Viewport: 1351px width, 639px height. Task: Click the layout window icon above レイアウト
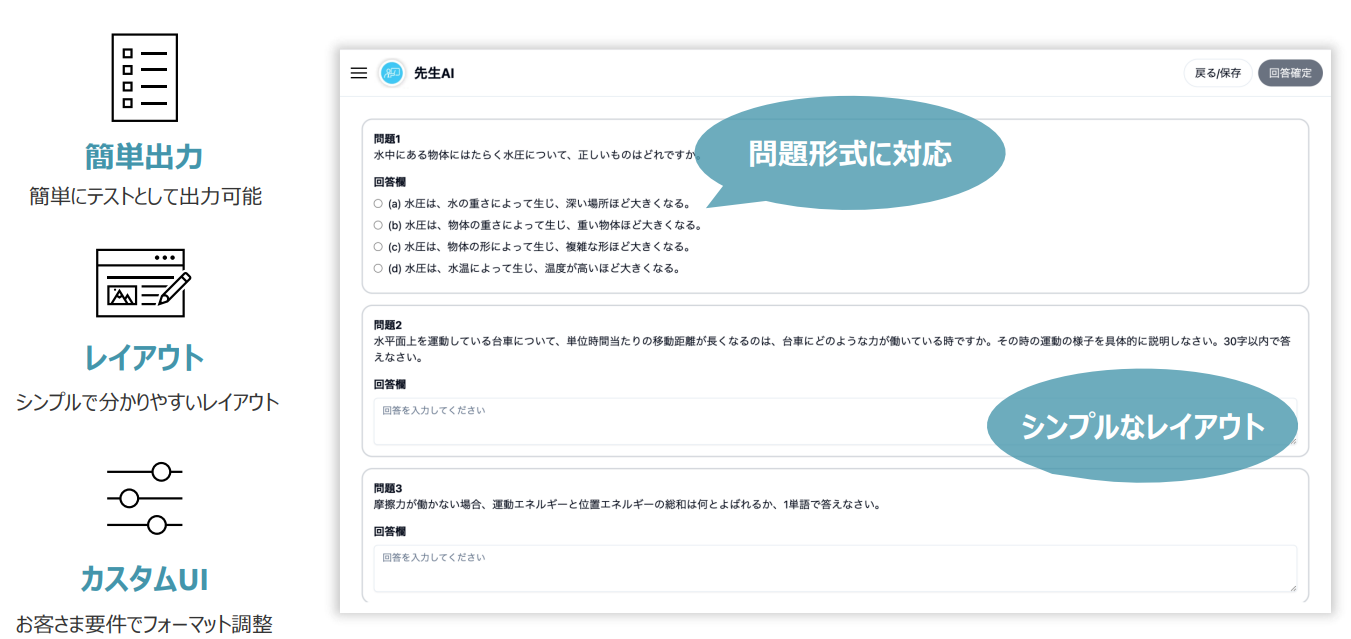pyautogui.click(x=144, y=283)
